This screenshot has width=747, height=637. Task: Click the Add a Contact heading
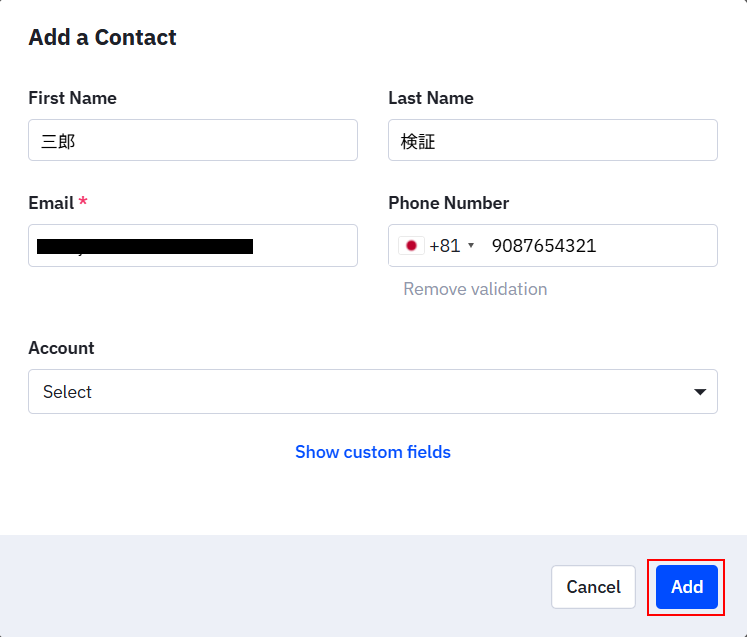pyautogui.click(x=102, y=38)
